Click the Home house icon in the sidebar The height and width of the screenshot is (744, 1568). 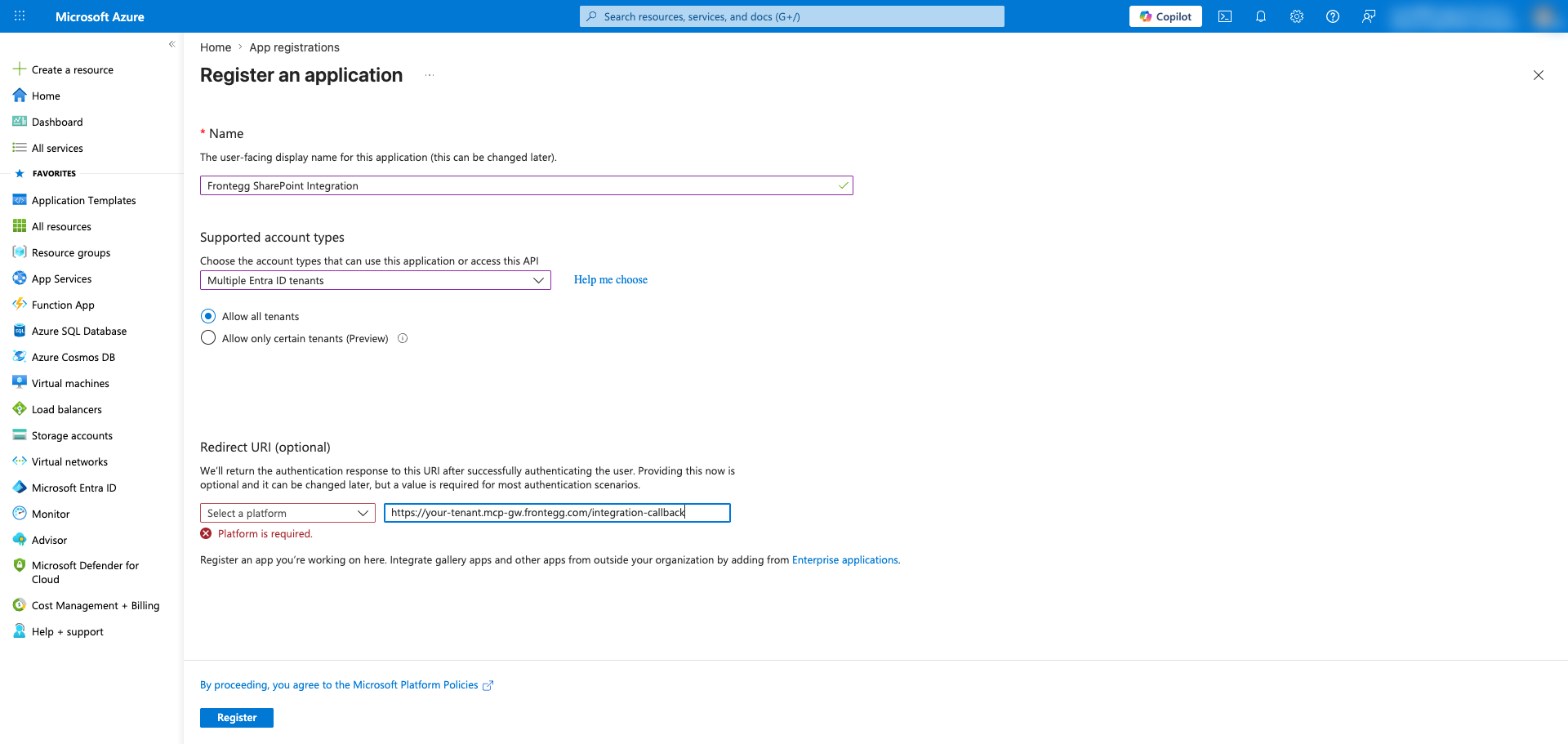pos(20,96)
